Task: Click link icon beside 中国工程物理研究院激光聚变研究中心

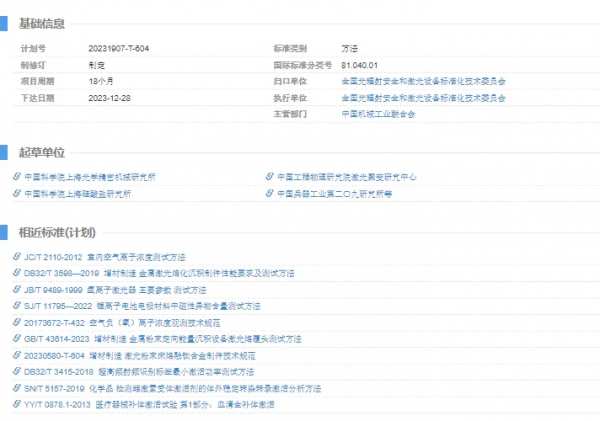Action: click(269, 177)
